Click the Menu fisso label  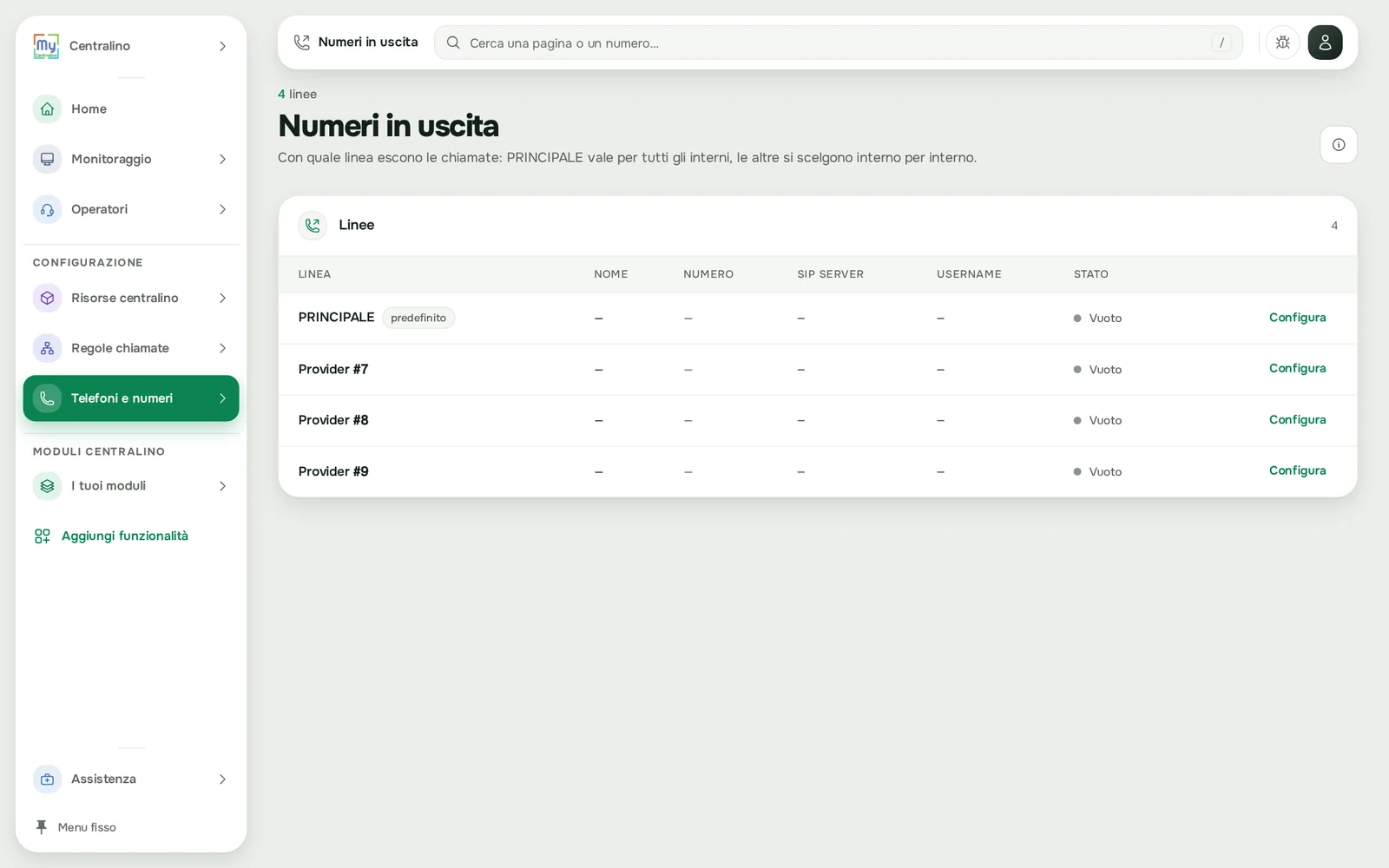click(x=87, y=828)
